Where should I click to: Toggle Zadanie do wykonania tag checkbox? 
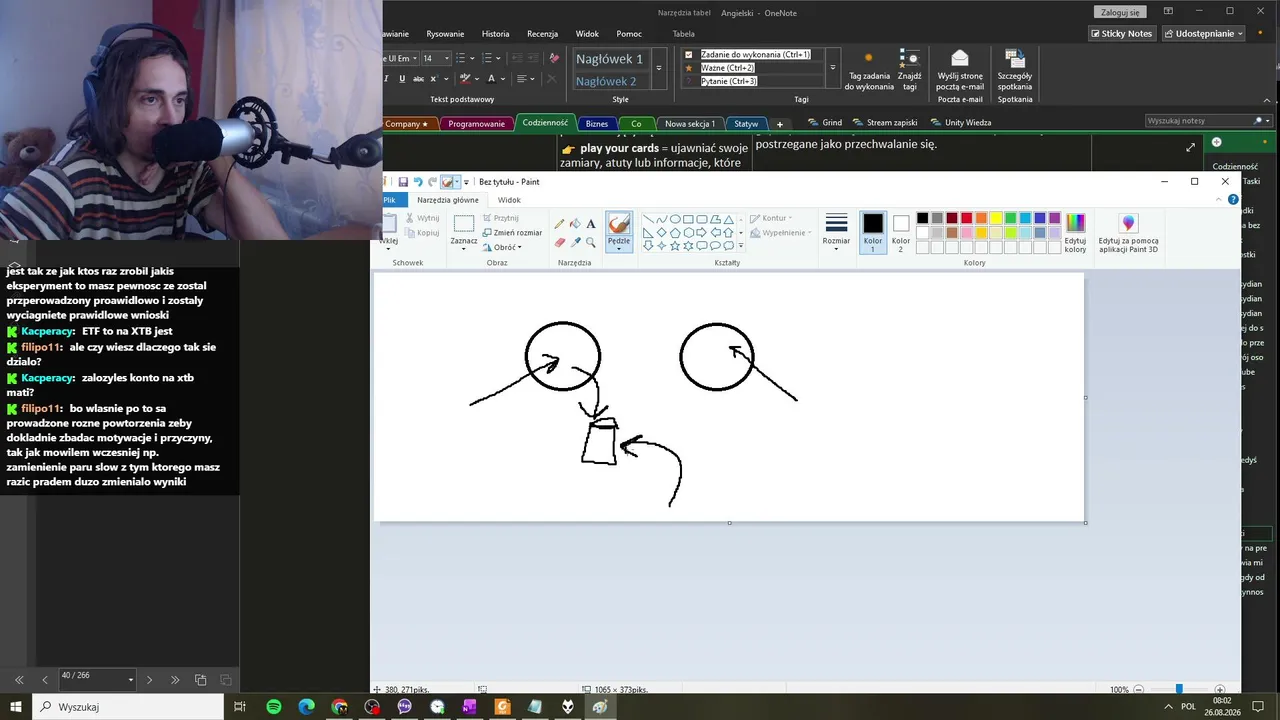688,55
